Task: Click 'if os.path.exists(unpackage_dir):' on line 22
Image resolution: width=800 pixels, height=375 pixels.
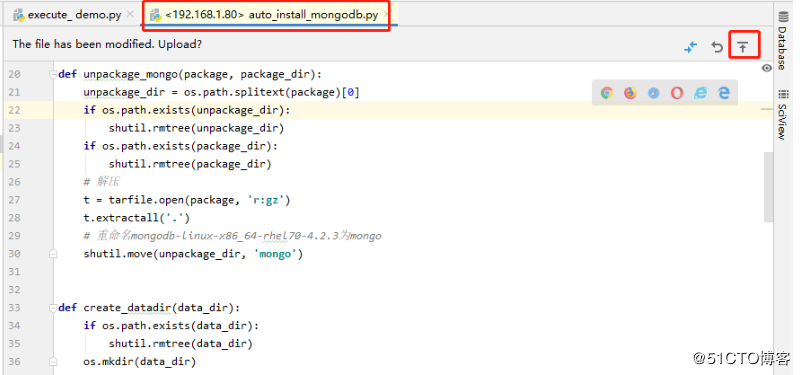Action: click(187, 110)
